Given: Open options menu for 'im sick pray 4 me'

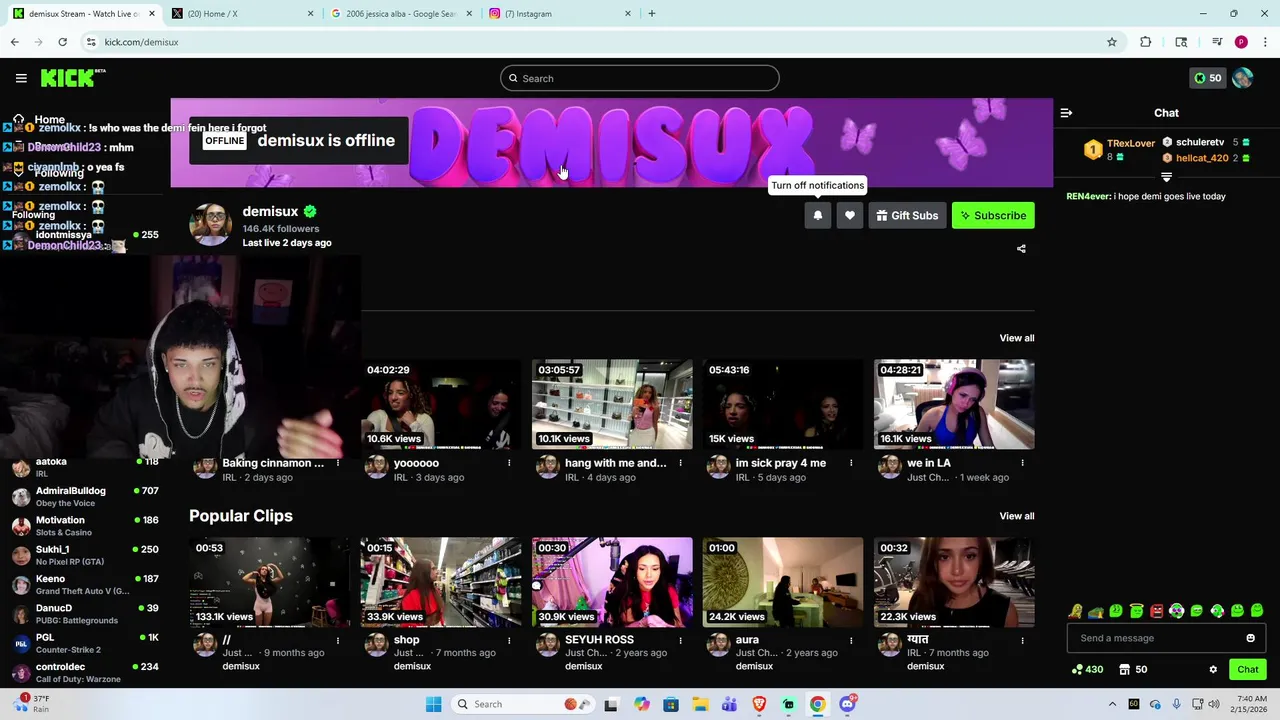Looking at the screenshot, I should 851,463.
